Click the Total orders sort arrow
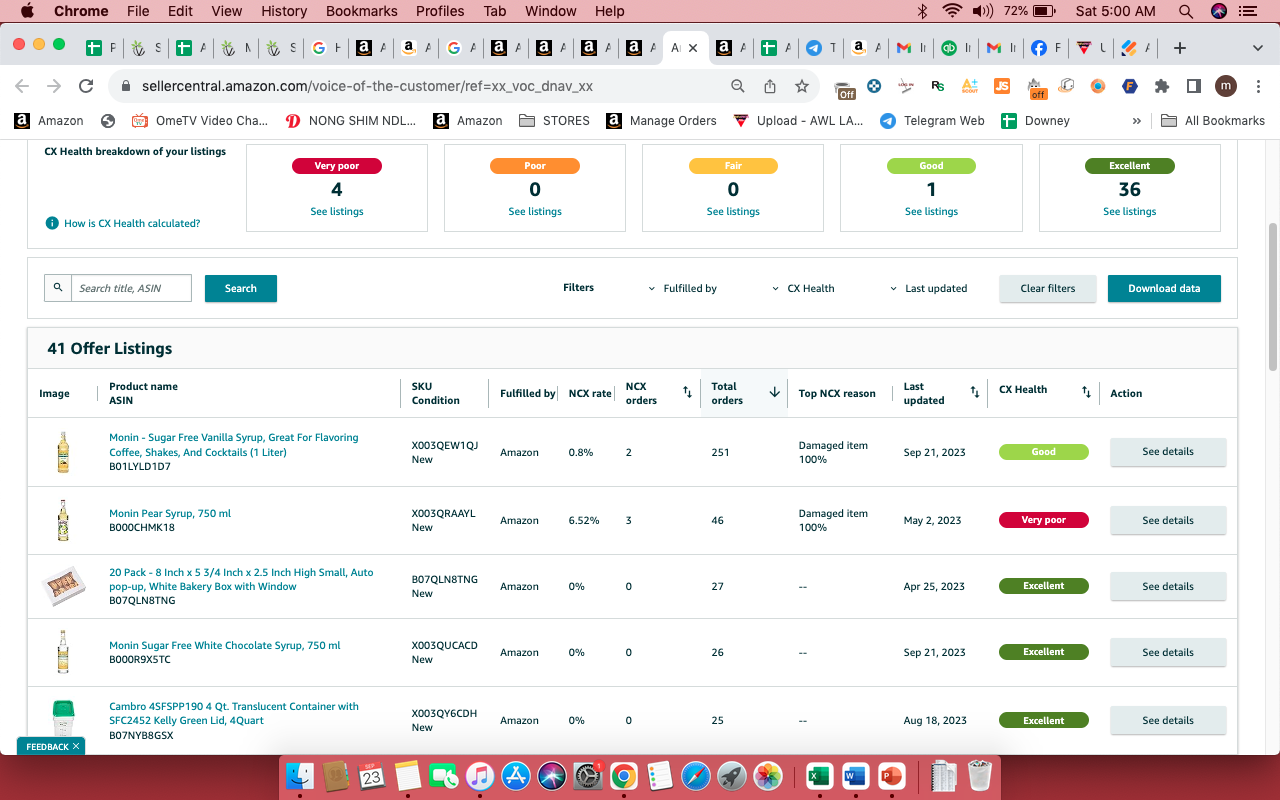 pos(774,393)
